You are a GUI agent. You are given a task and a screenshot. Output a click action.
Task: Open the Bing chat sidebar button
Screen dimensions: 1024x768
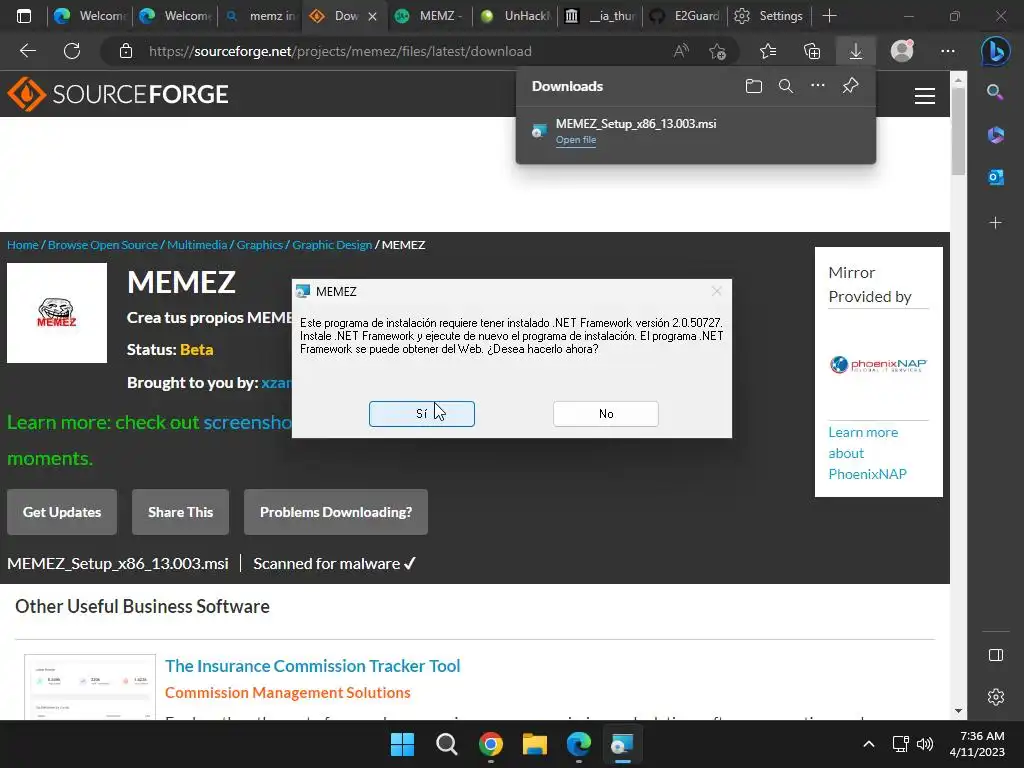995,51
